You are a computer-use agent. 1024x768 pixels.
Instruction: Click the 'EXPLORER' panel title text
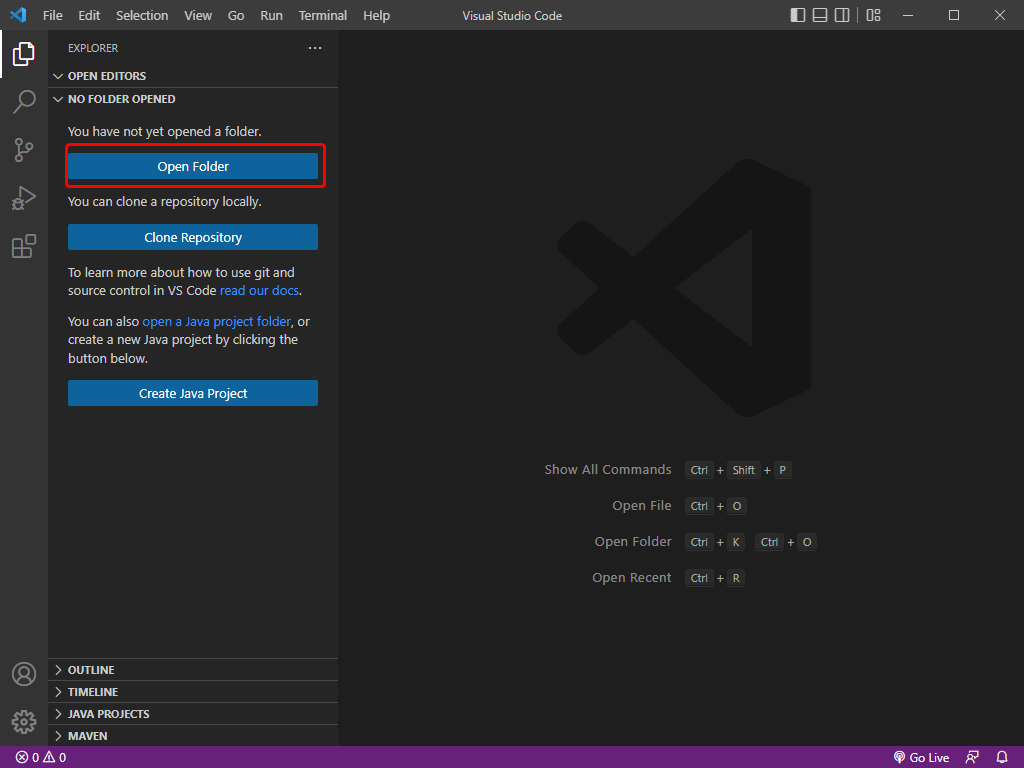tap(93, 48)
